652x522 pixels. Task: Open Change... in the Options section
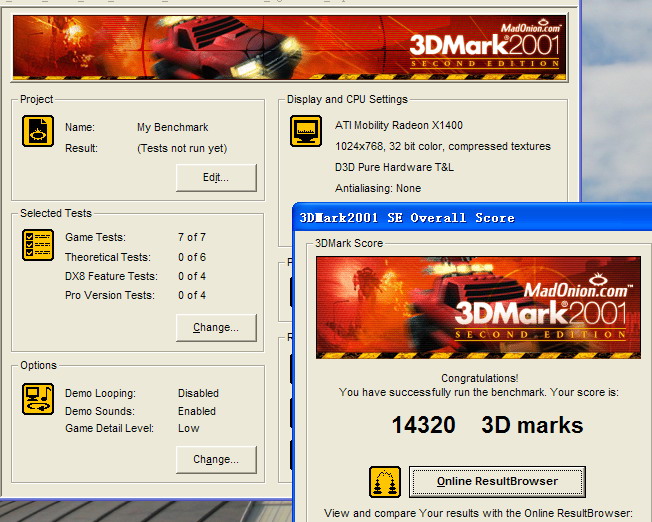[x=216, y=459]
